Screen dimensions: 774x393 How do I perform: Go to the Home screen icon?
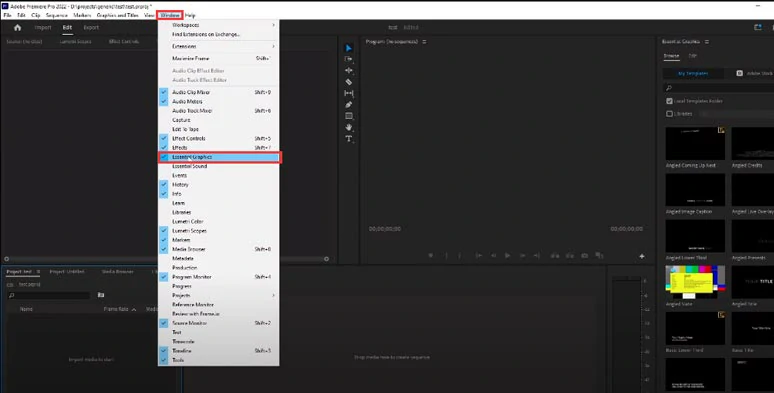click(x=17, y=28)
